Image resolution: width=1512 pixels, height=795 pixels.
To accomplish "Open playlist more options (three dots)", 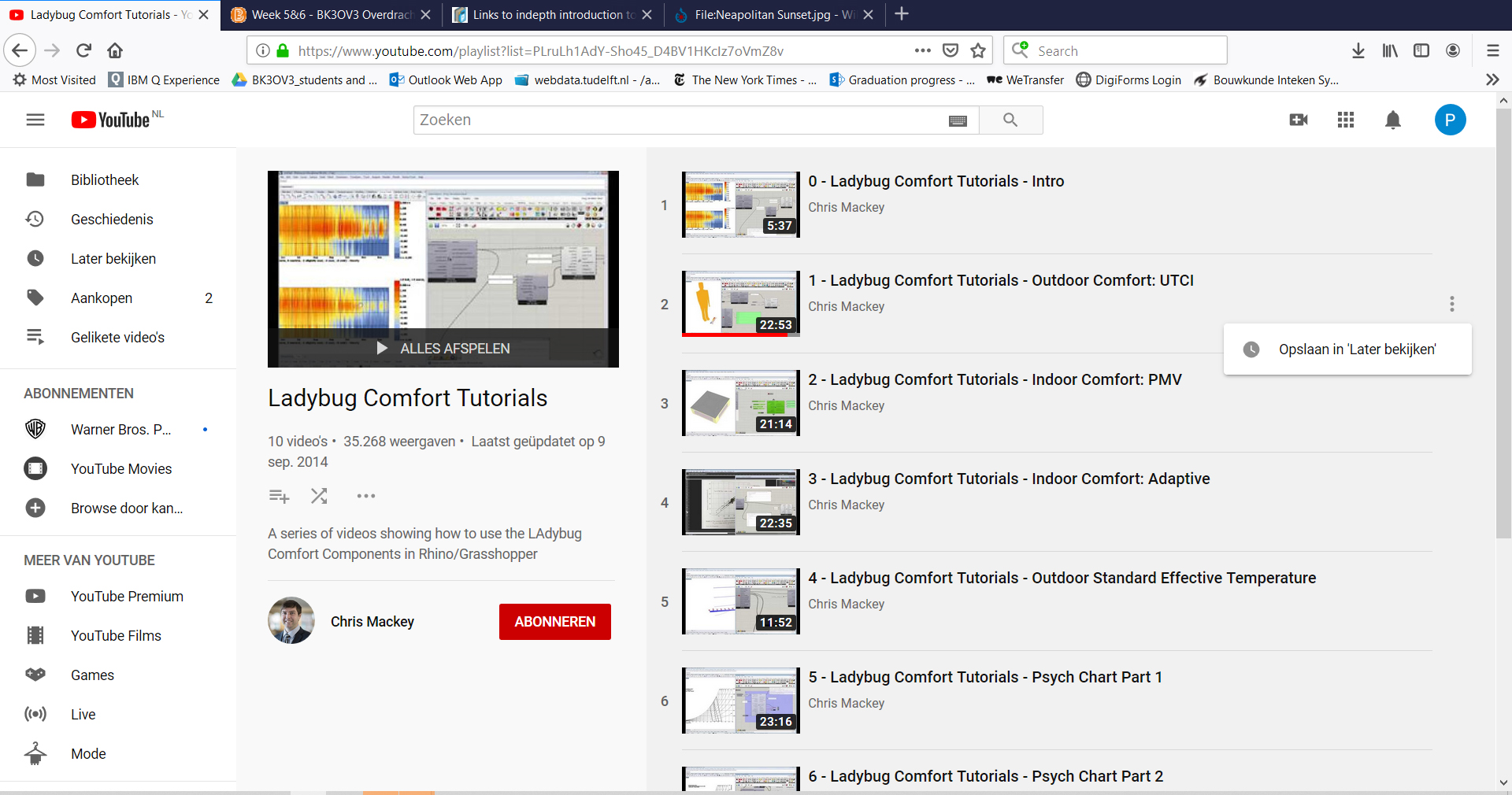I will tap(366, 496).
